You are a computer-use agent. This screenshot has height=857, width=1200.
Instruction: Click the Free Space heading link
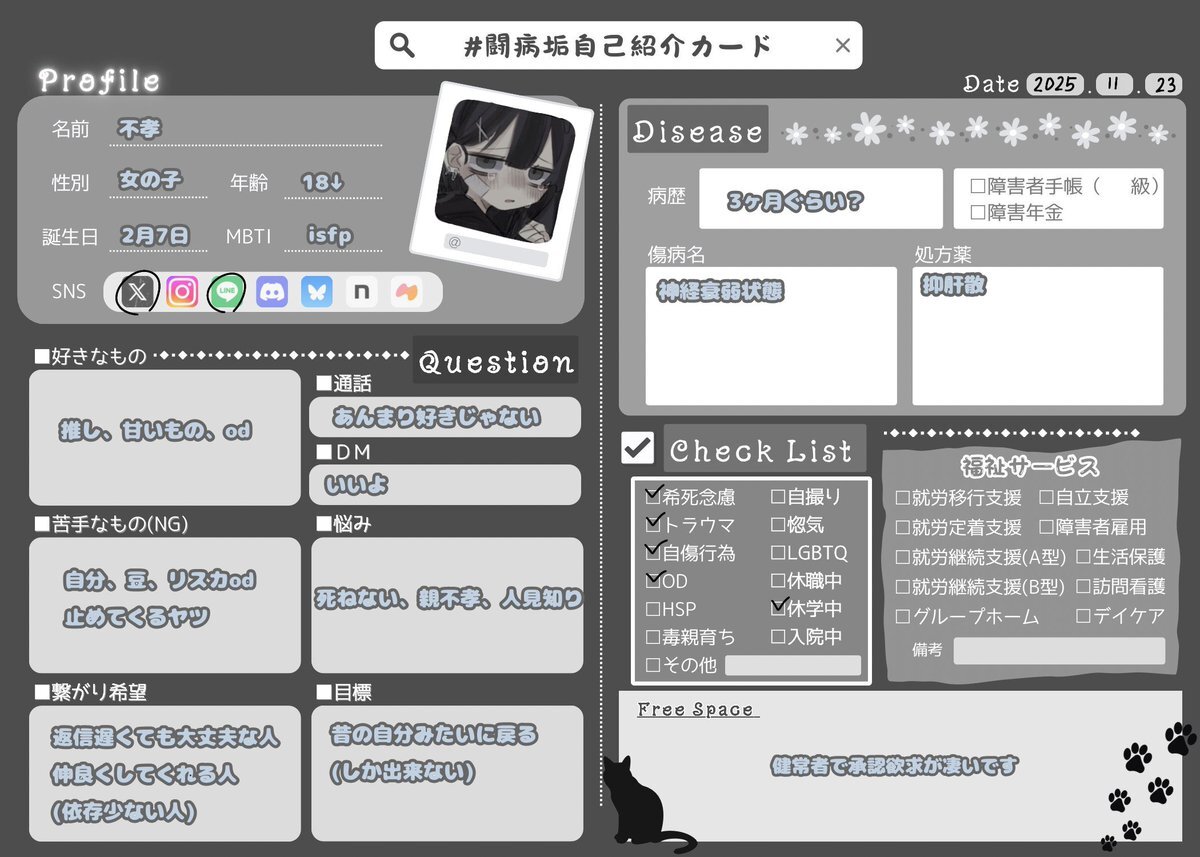(696, 710)
